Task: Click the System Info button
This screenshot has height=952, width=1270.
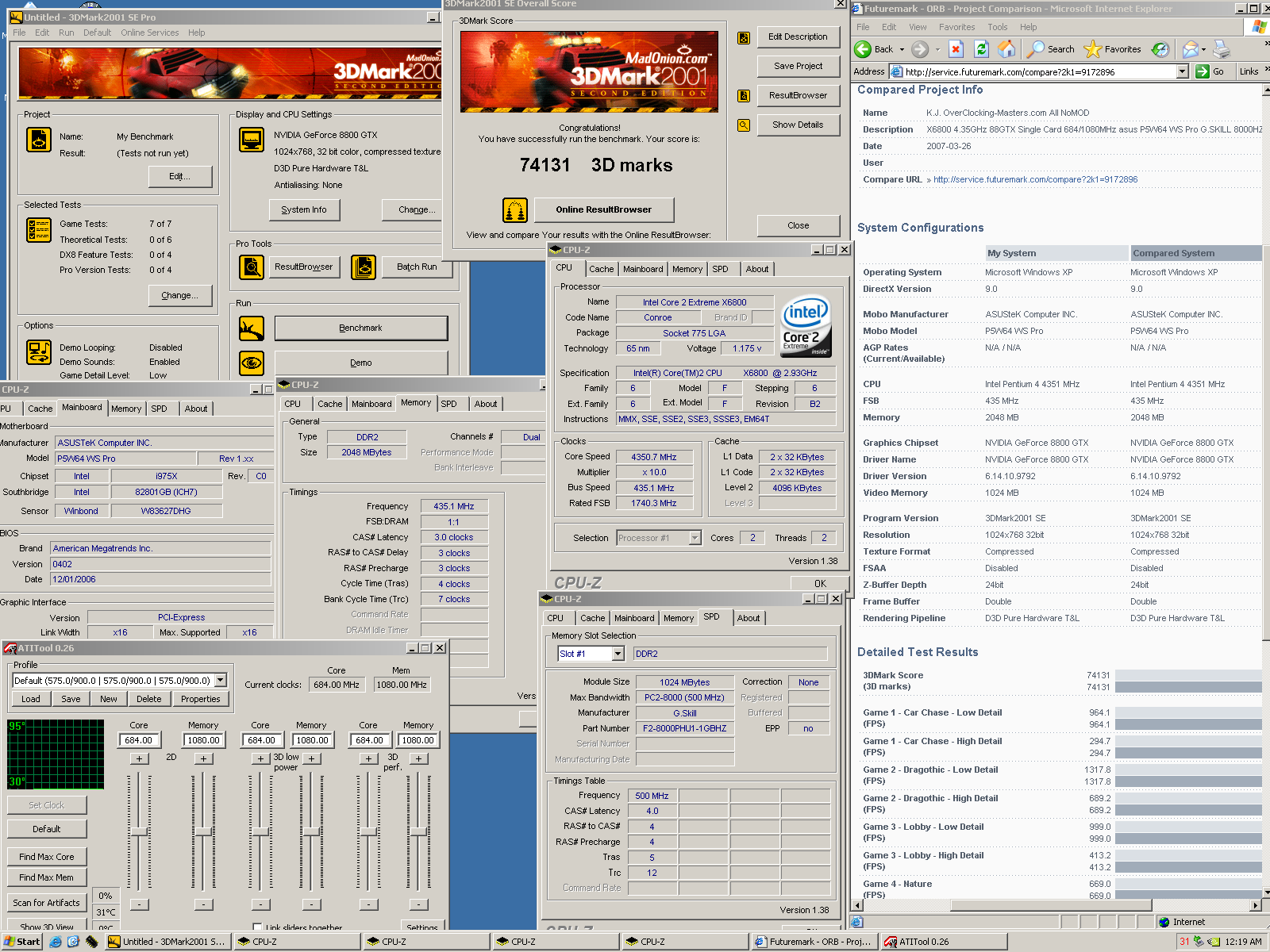Action: pyautogui.click(x=304, y=209)
